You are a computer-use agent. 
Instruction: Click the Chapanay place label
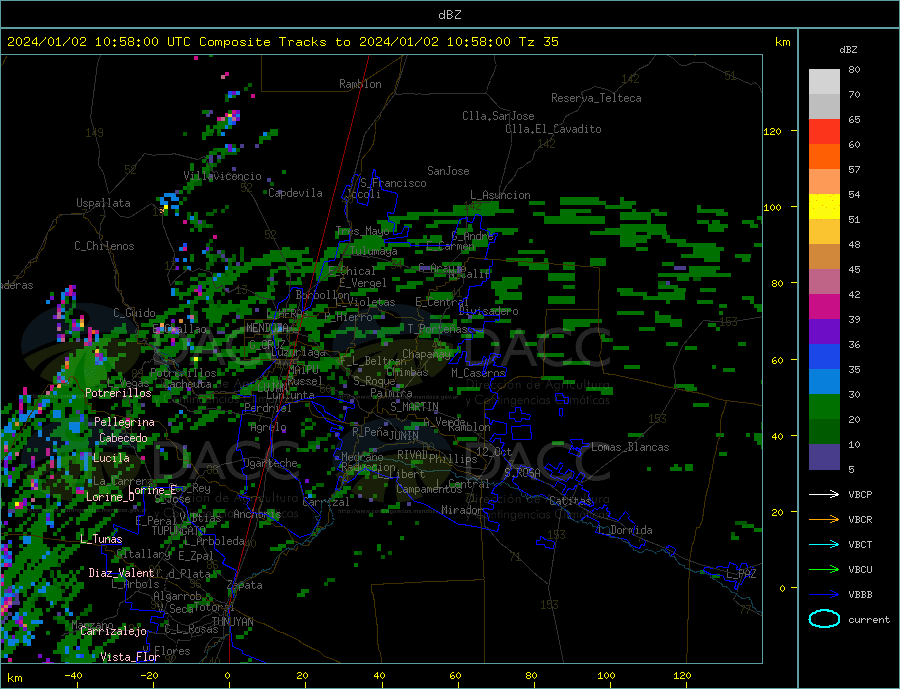pyautogui.click(x=426, y=354)
